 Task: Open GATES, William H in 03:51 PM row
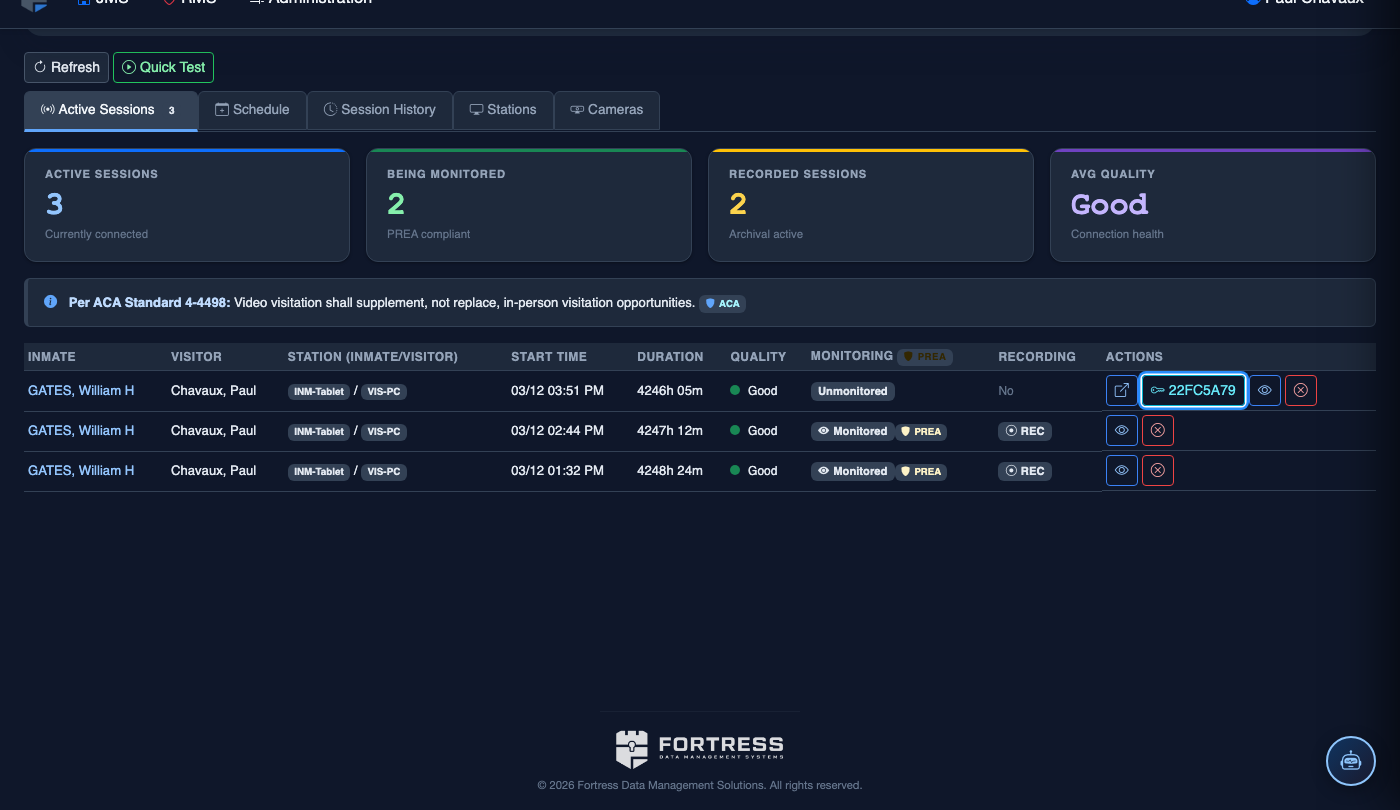point(81,390)
